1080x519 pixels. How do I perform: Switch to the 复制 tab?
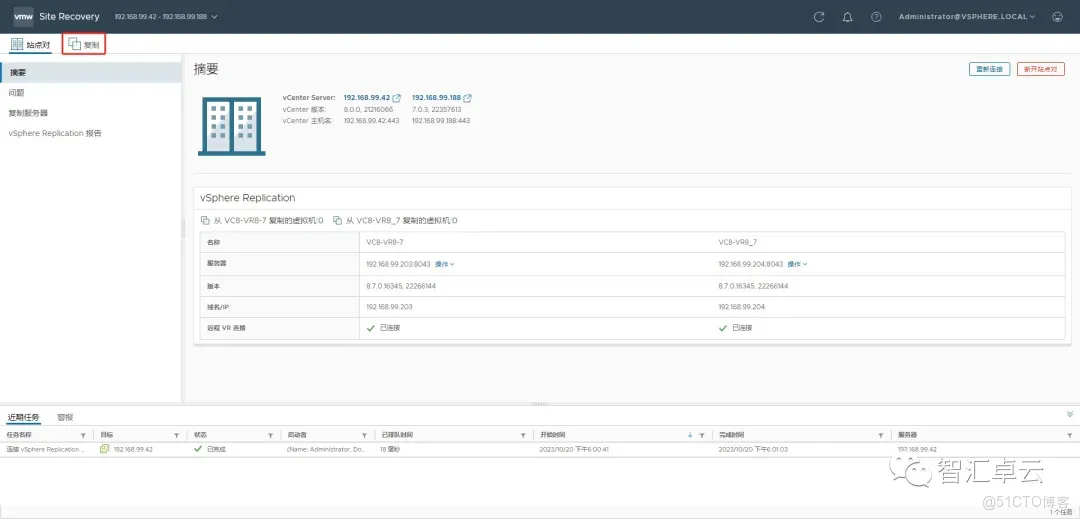point(84,45)
